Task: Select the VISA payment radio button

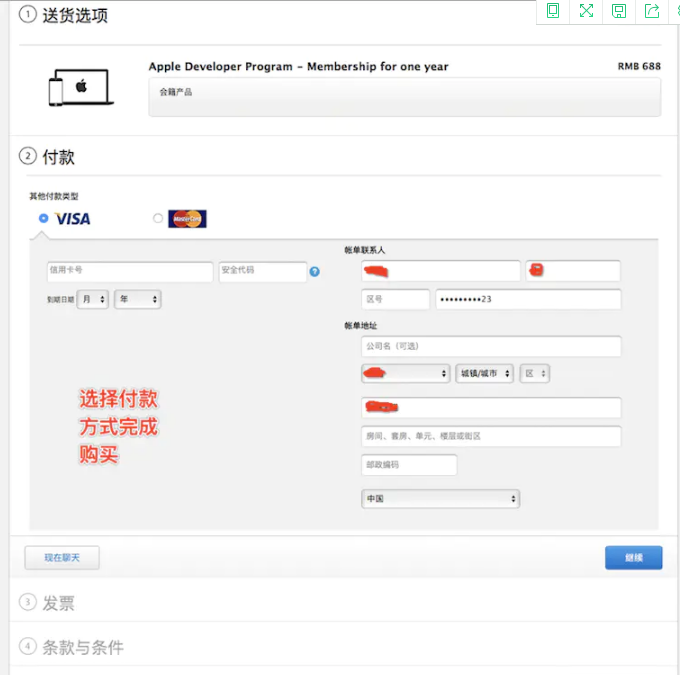Action: 43,218
